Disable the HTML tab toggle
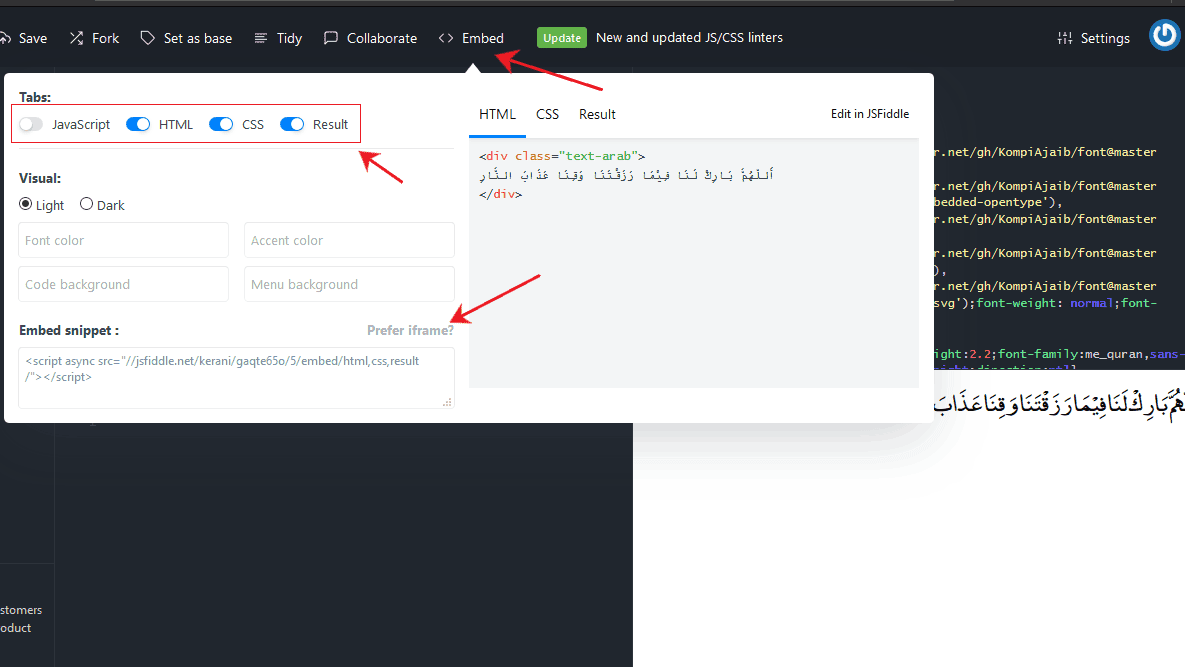Viewport: 1185px width, 667px height. [x=138, y=124]
